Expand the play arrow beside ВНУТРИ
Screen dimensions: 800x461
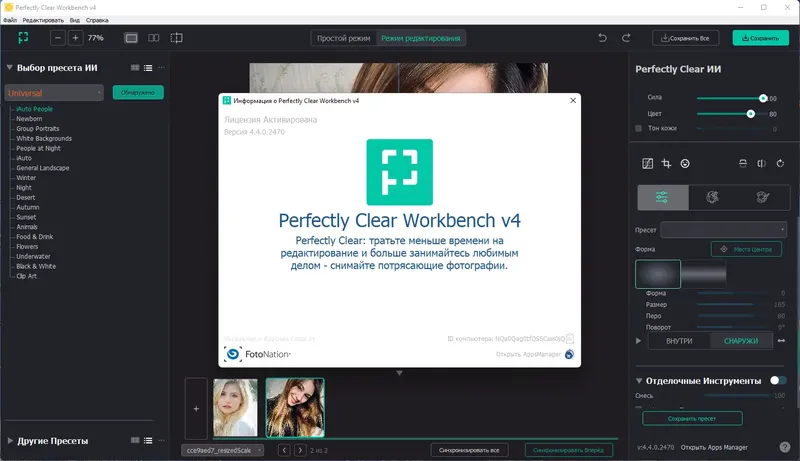(x=638, y=341)
